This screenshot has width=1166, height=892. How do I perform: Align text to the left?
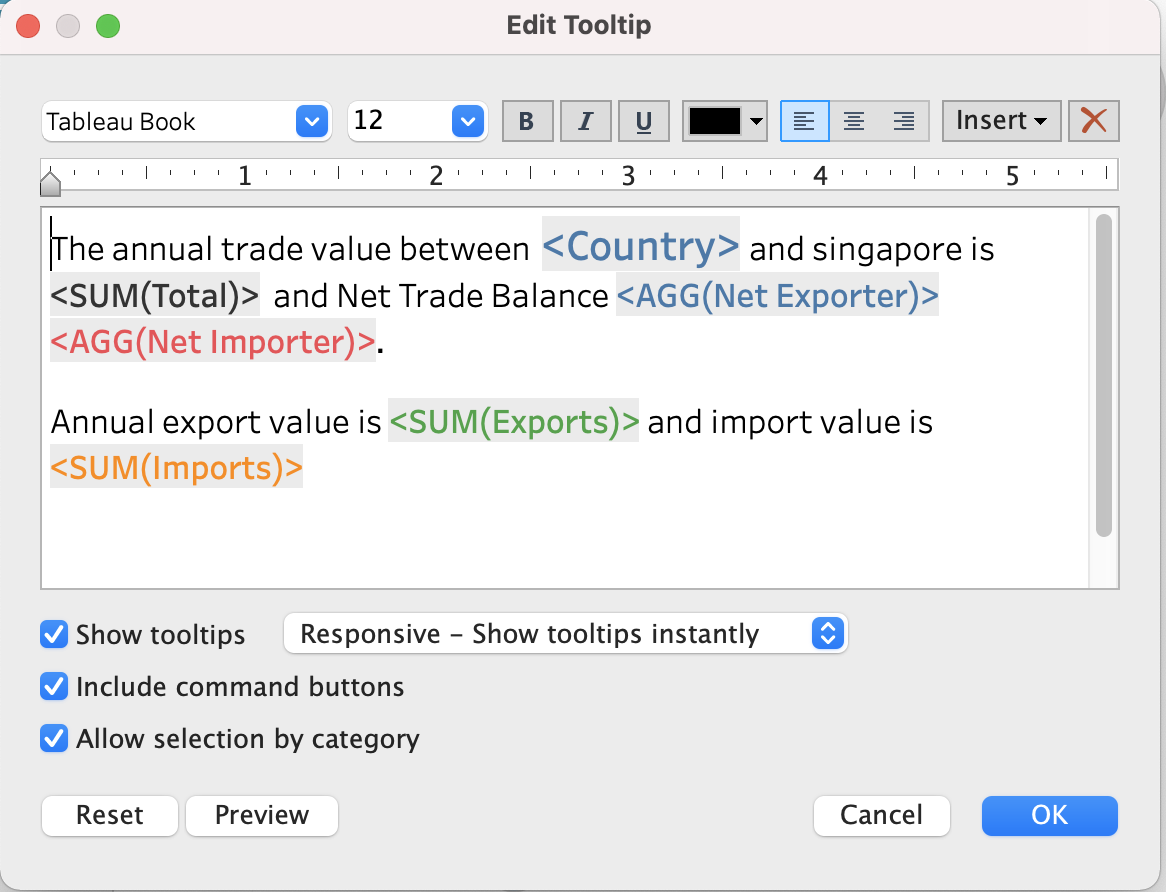point(804,121)
